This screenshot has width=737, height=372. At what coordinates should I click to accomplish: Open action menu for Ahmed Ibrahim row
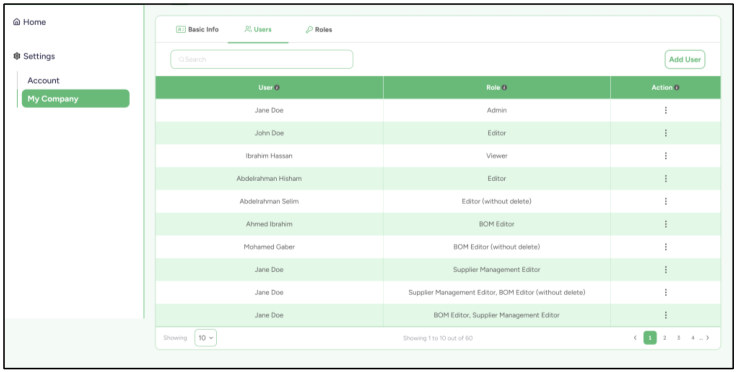pos(666,224)
